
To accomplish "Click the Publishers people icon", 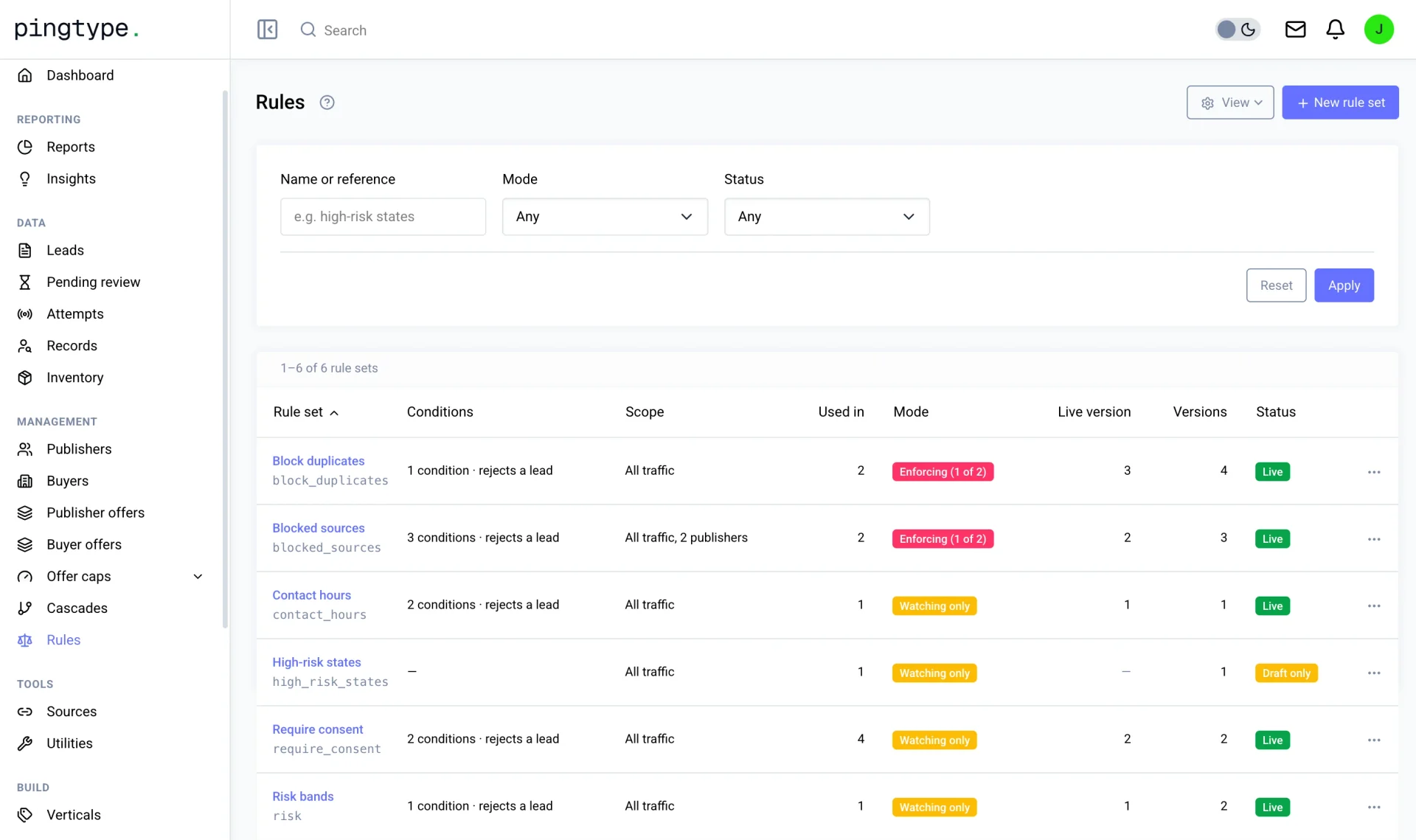I will [x=25, y=448].
